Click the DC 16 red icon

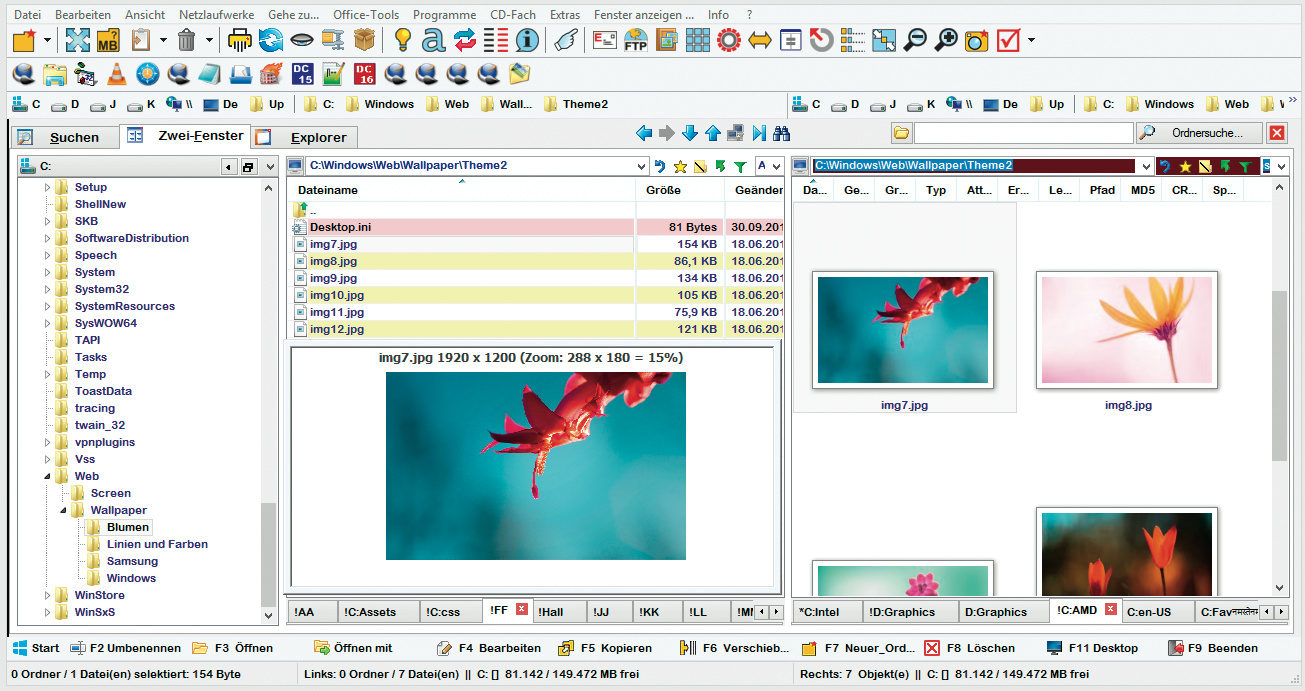click(365, 74)
